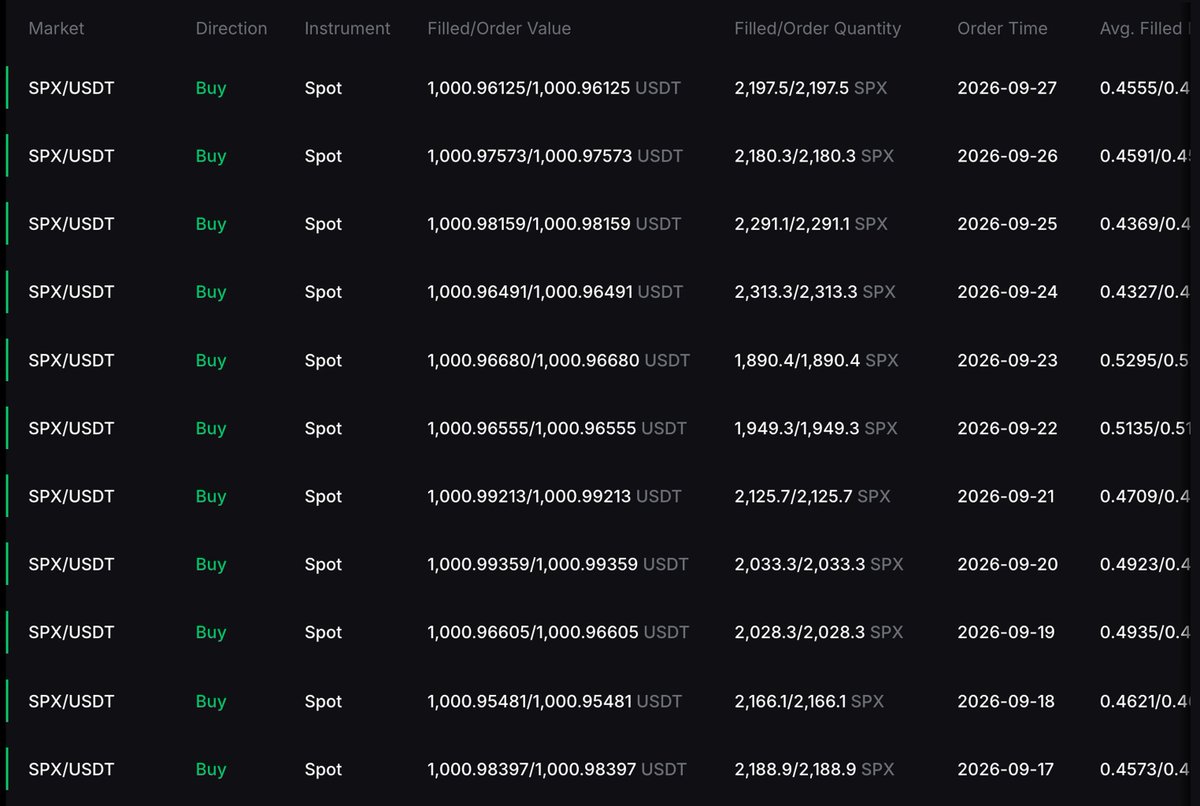Click quantity 1,949.3/1,949.3 SPX
Image resolution: width=1200 pixels, height=806 pixels.
click(816, 428)
